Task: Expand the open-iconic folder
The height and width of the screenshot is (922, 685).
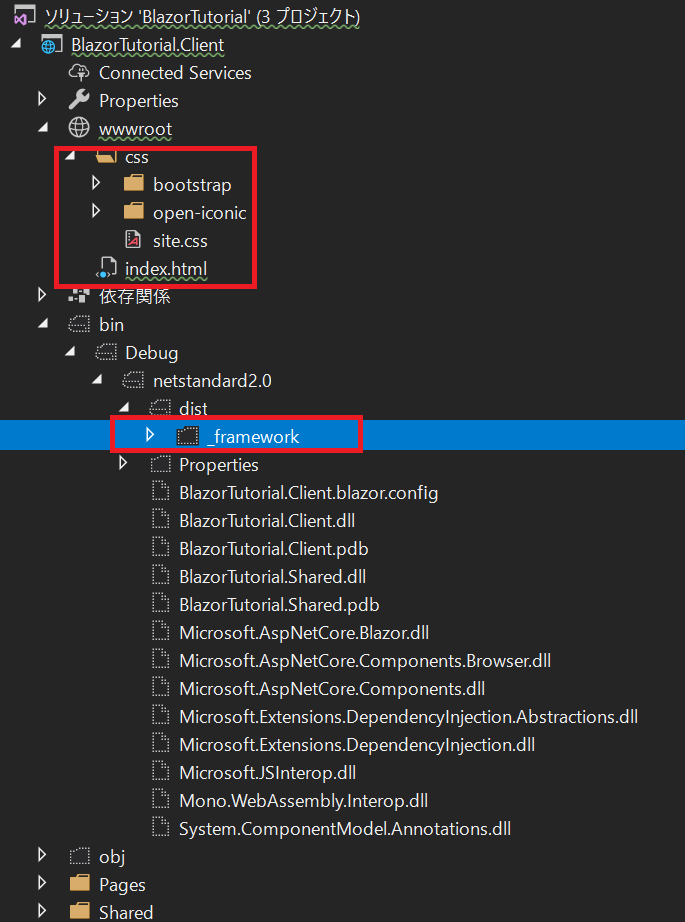Action: 96,211
